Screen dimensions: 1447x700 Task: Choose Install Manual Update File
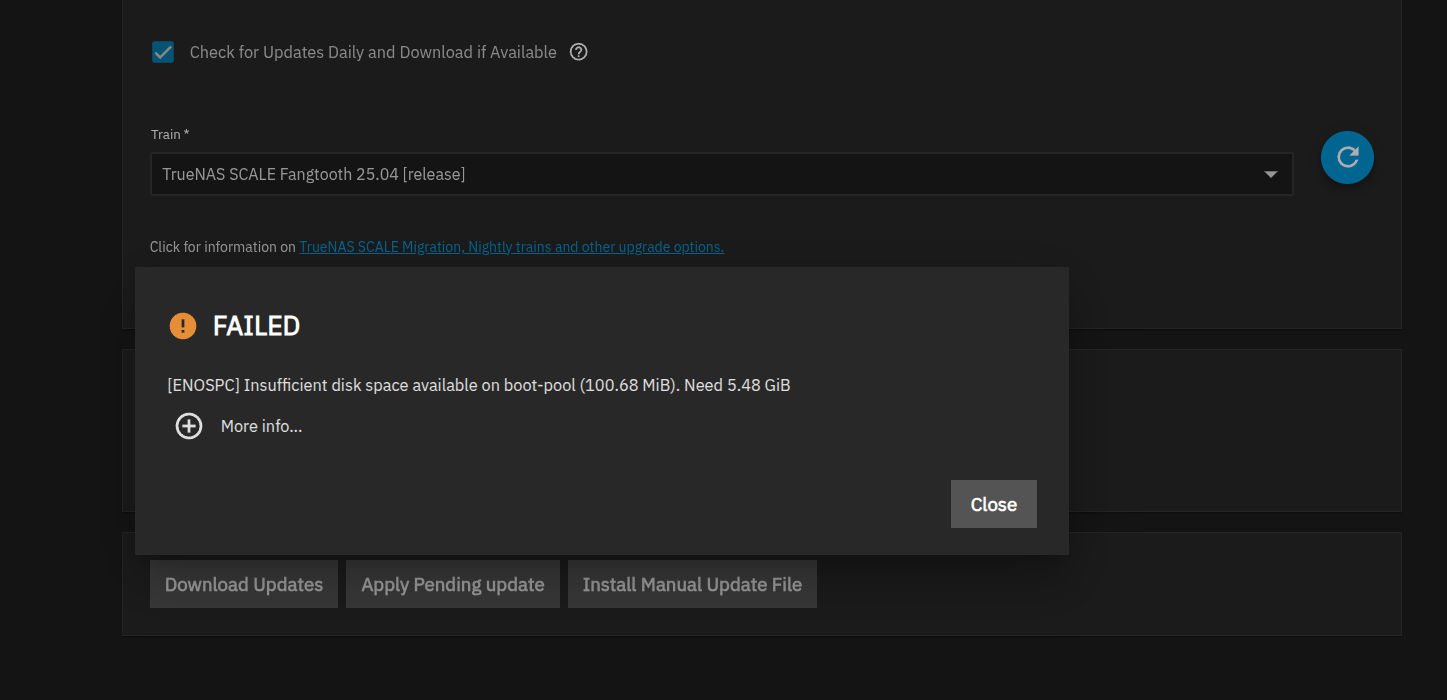pyautogui.click(x=692, y=585)
